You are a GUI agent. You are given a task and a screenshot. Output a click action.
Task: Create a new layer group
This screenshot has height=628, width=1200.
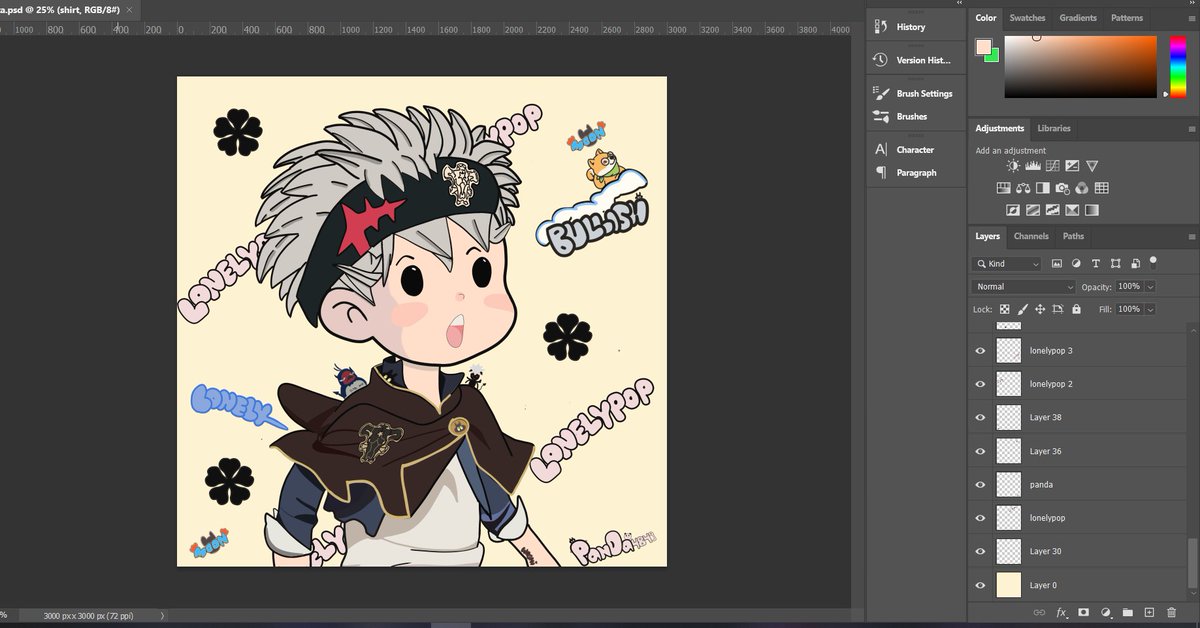click(x=1127, y=612)
